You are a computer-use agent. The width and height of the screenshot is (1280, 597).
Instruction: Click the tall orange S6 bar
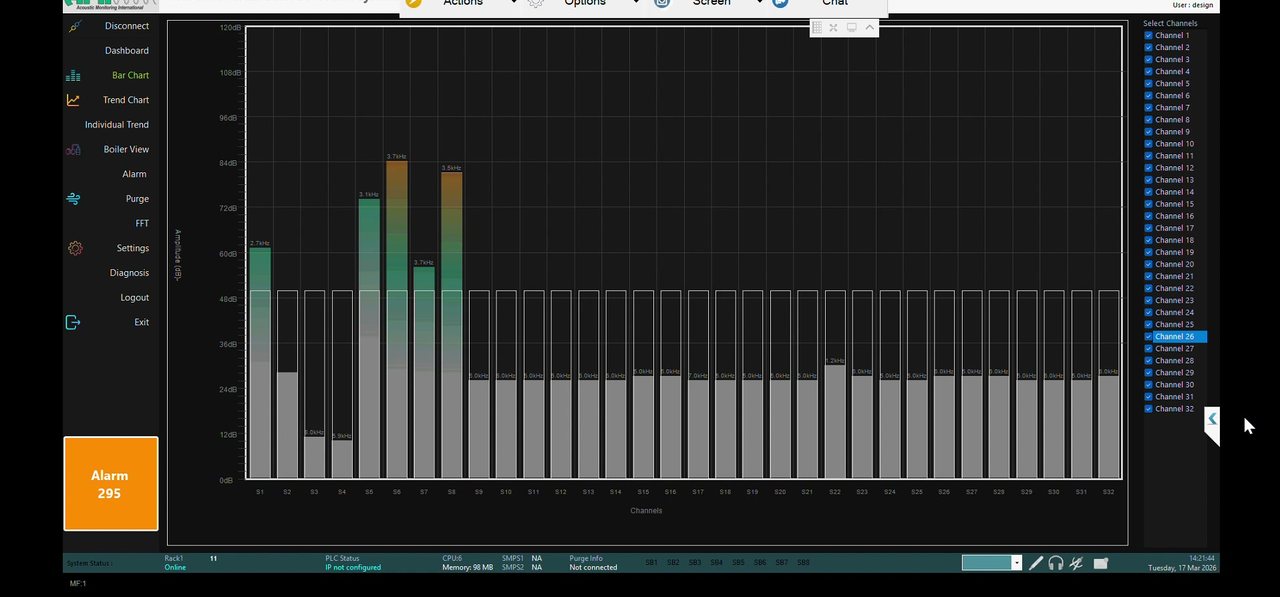[396, 319]
